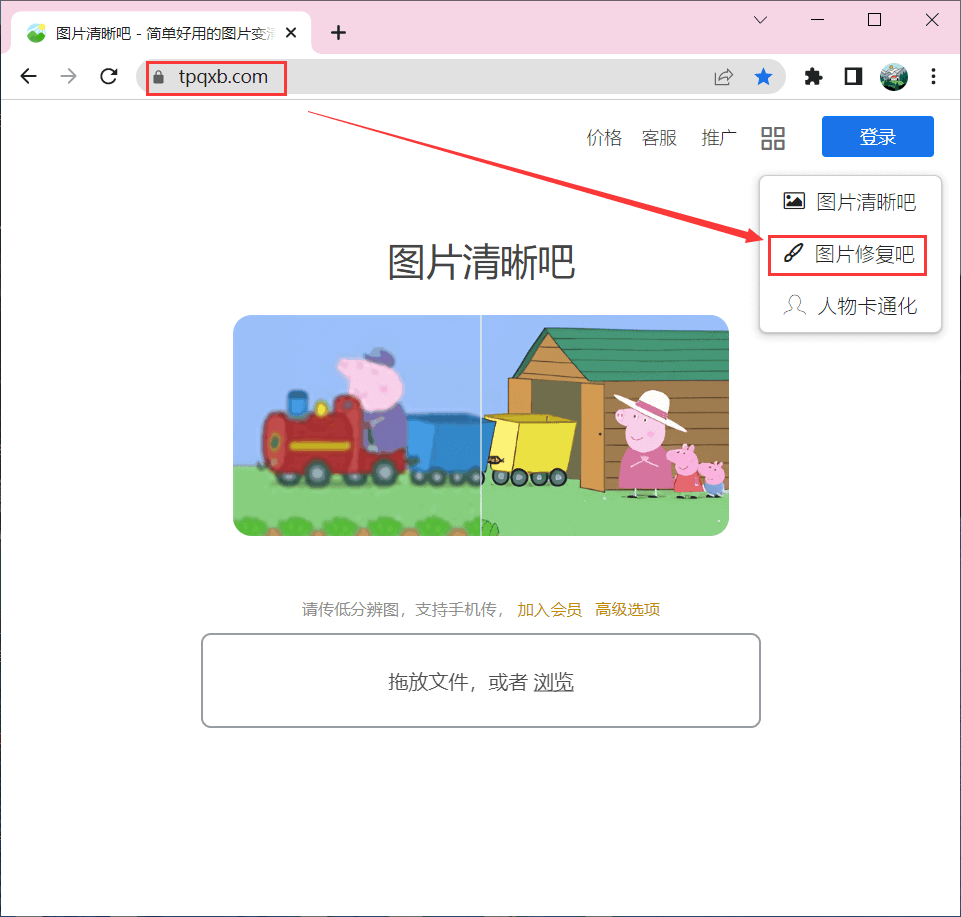Maximize the browser window
This screenshot has width=961, height=917.
(875, 20)
